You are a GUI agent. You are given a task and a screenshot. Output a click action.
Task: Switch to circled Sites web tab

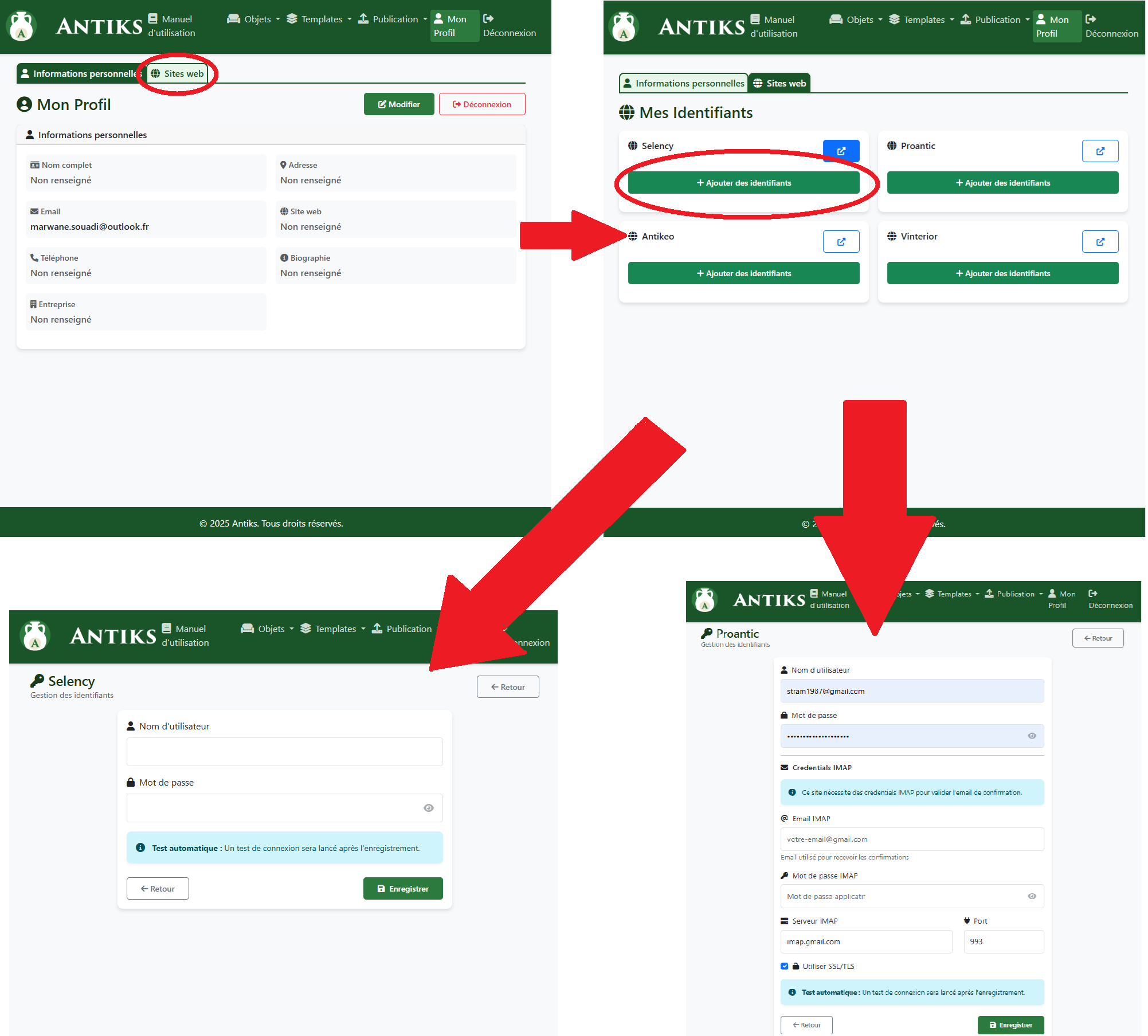point(178,73)
